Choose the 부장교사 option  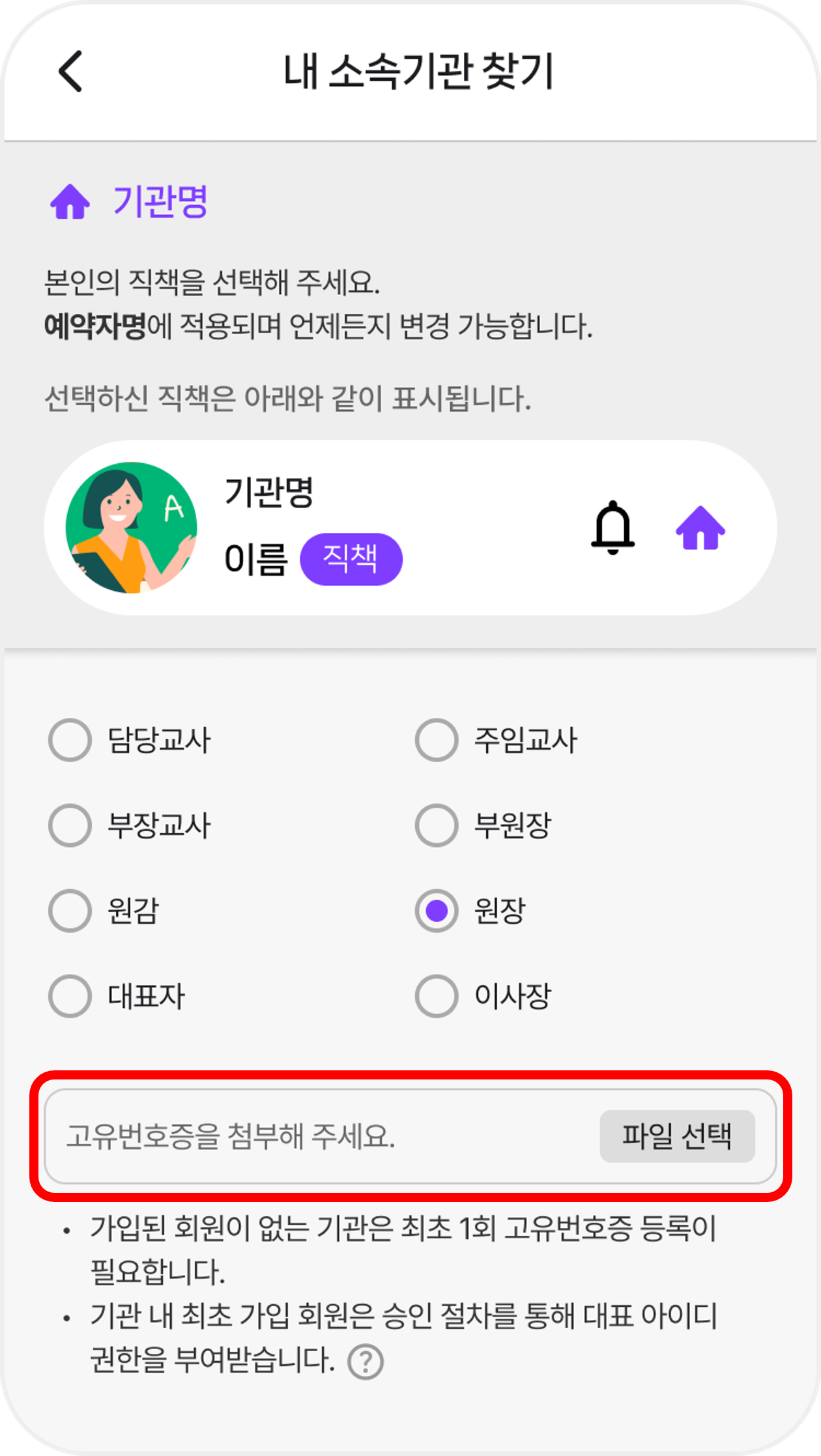70,825
